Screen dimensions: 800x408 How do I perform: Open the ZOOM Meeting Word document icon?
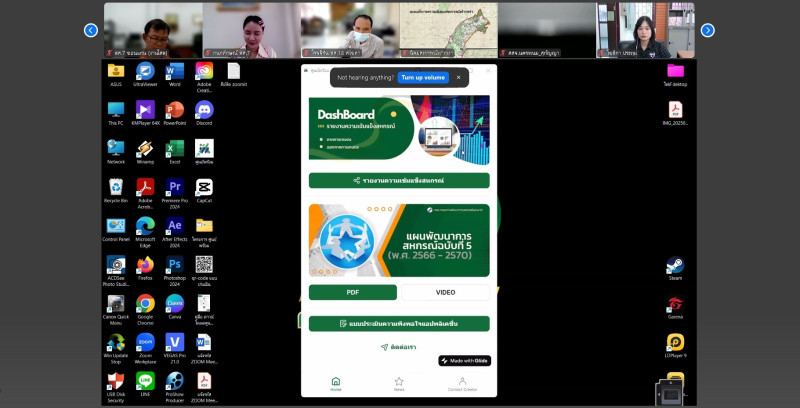tap(204, 342)
